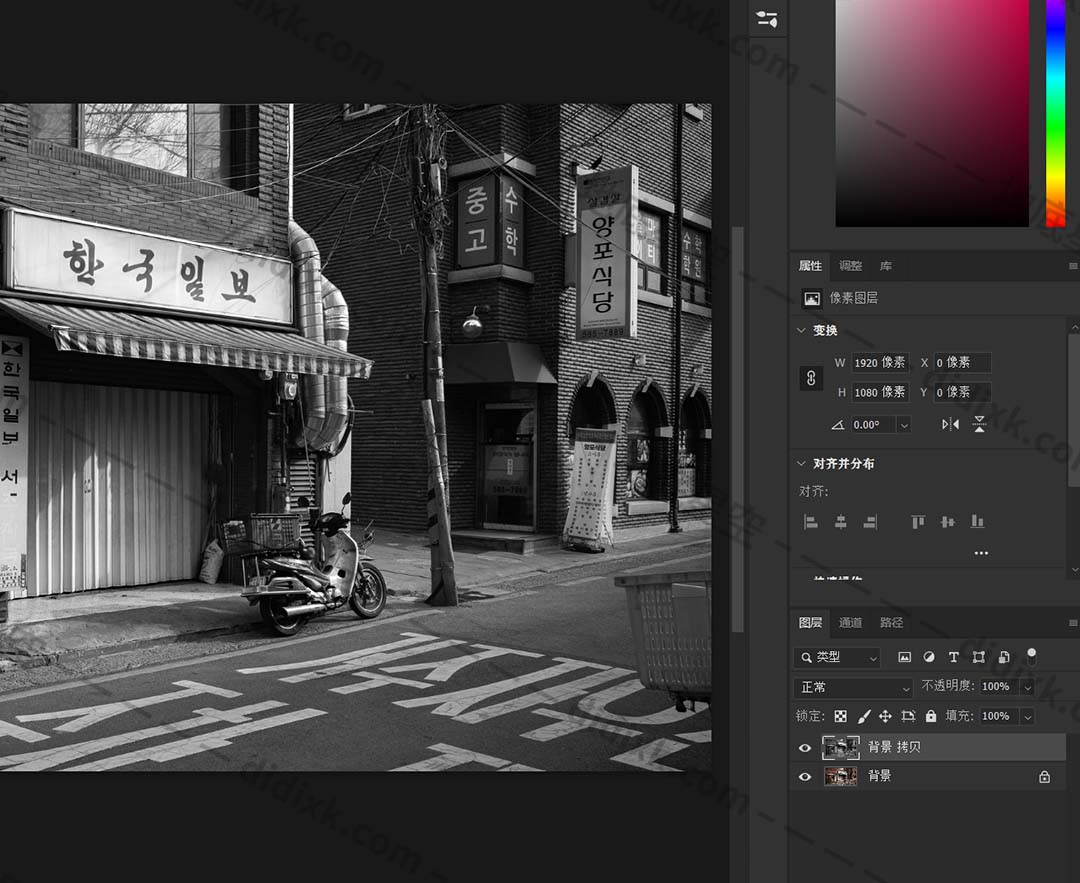1080x883 pixels.
Task: Align right edges in the Properties panel
Action: (871, 522)
